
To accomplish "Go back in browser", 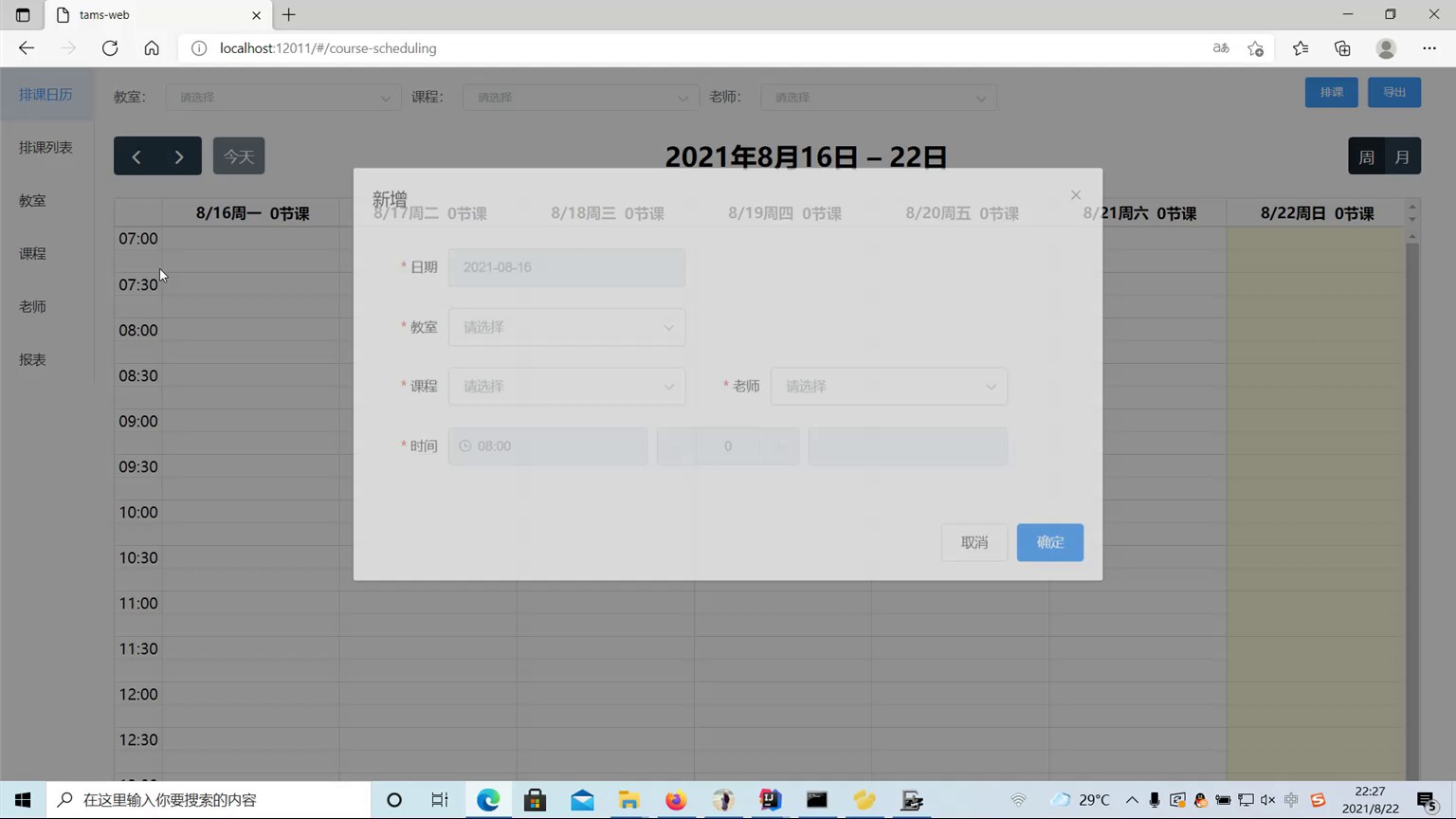I will (27, 48).
